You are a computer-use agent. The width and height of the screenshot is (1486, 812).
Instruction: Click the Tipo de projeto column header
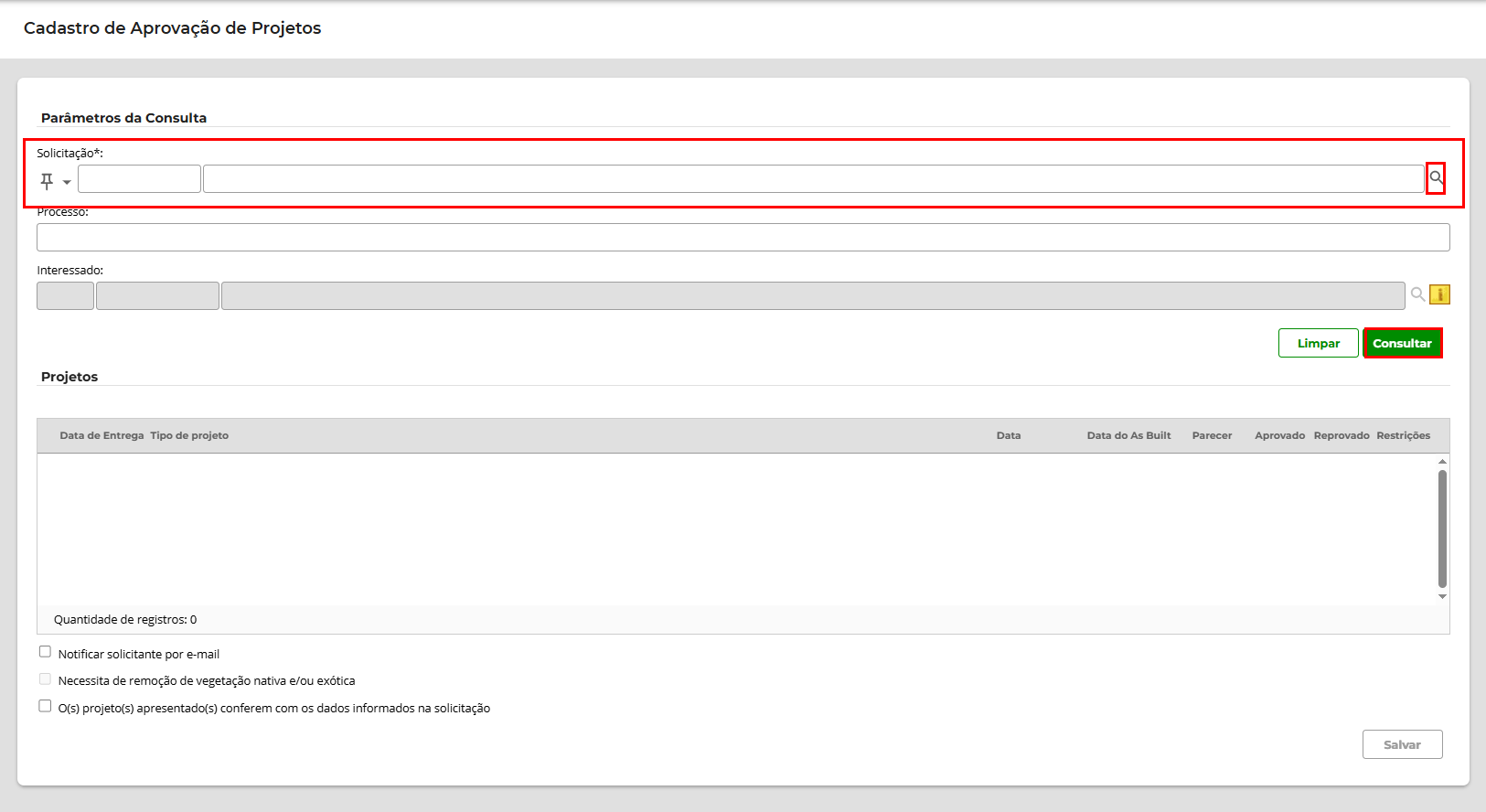click(x=189, y=435)
